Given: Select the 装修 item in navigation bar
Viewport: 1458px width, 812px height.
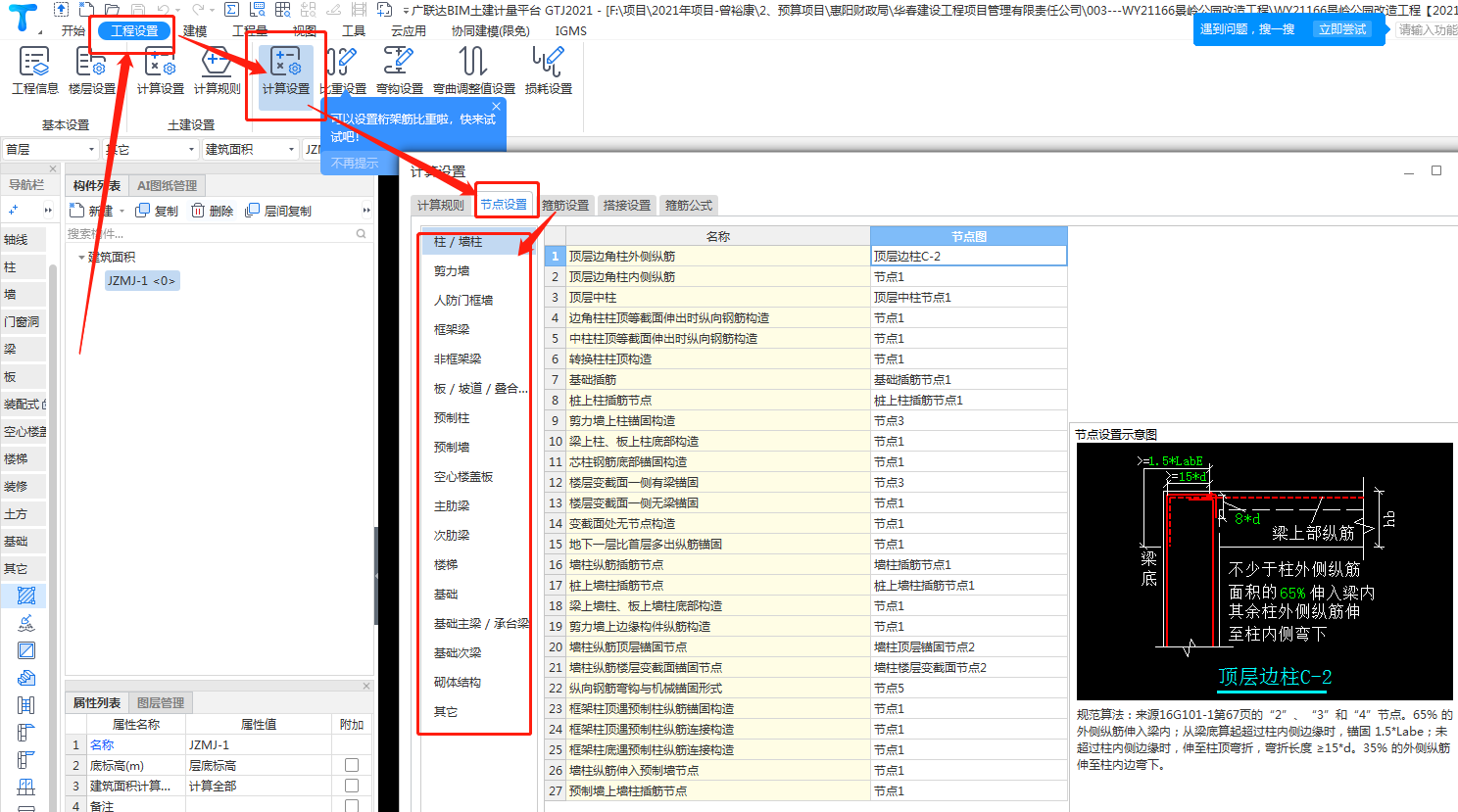Looking at the screenshot, I should click(x=24, y=486).
